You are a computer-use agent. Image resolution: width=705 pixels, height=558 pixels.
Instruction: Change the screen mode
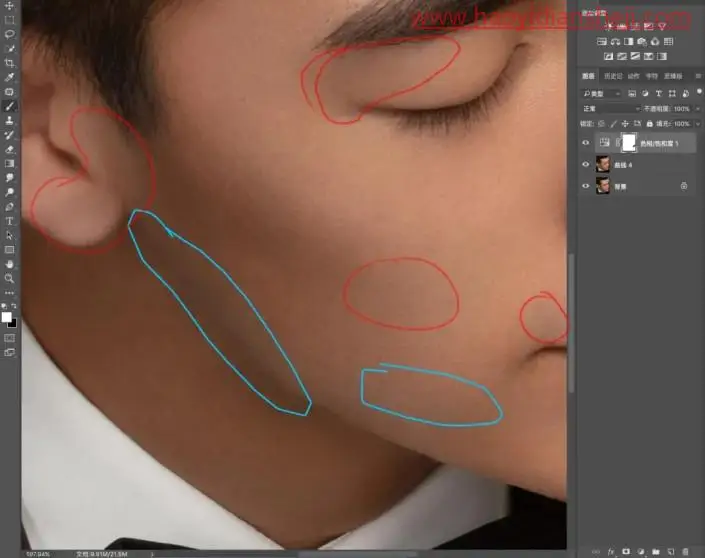[x=9, y=353]
